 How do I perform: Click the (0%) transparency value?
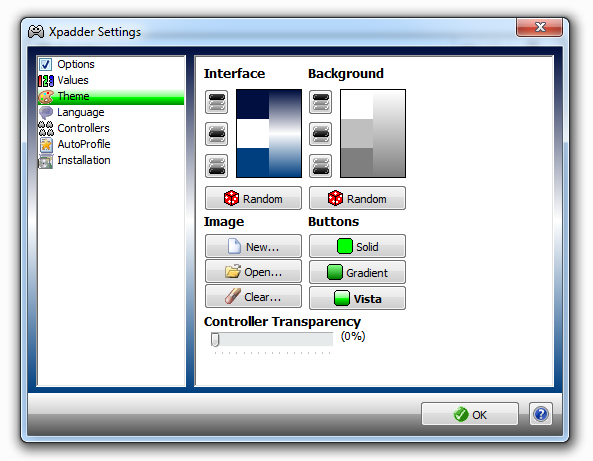pyautogui.click(x=353, y=336)
